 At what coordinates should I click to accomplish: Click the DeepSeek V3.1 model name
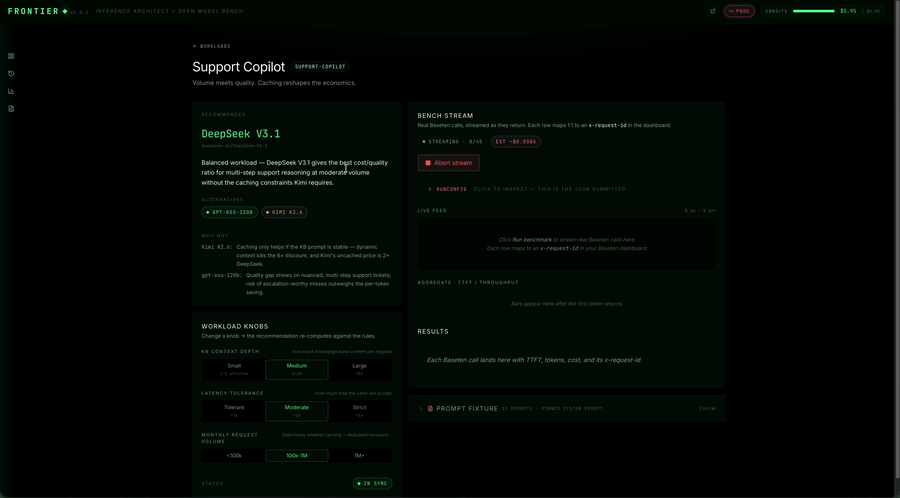[240, 134]
